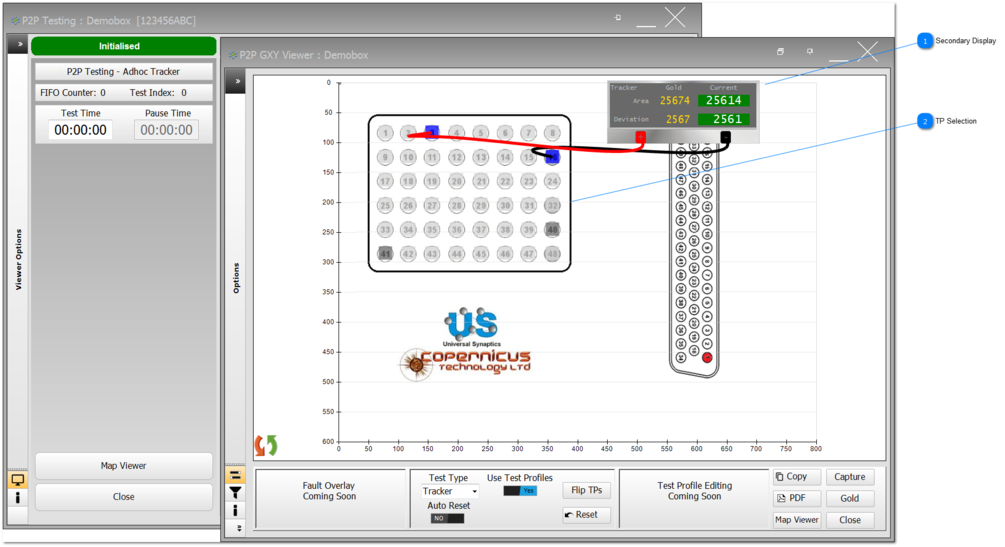Open the filter funnel tab in GXY Viewer
Viewport: 1005px width, 547px height.
(x=236, y=493)
